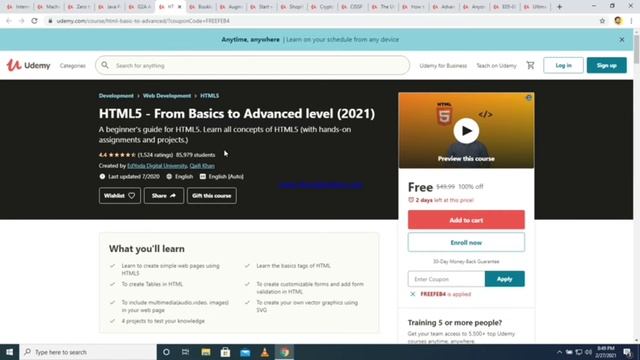Open Microsoft Store from the taskbar
Screen dimensions: 640x360
click(225, 352)
